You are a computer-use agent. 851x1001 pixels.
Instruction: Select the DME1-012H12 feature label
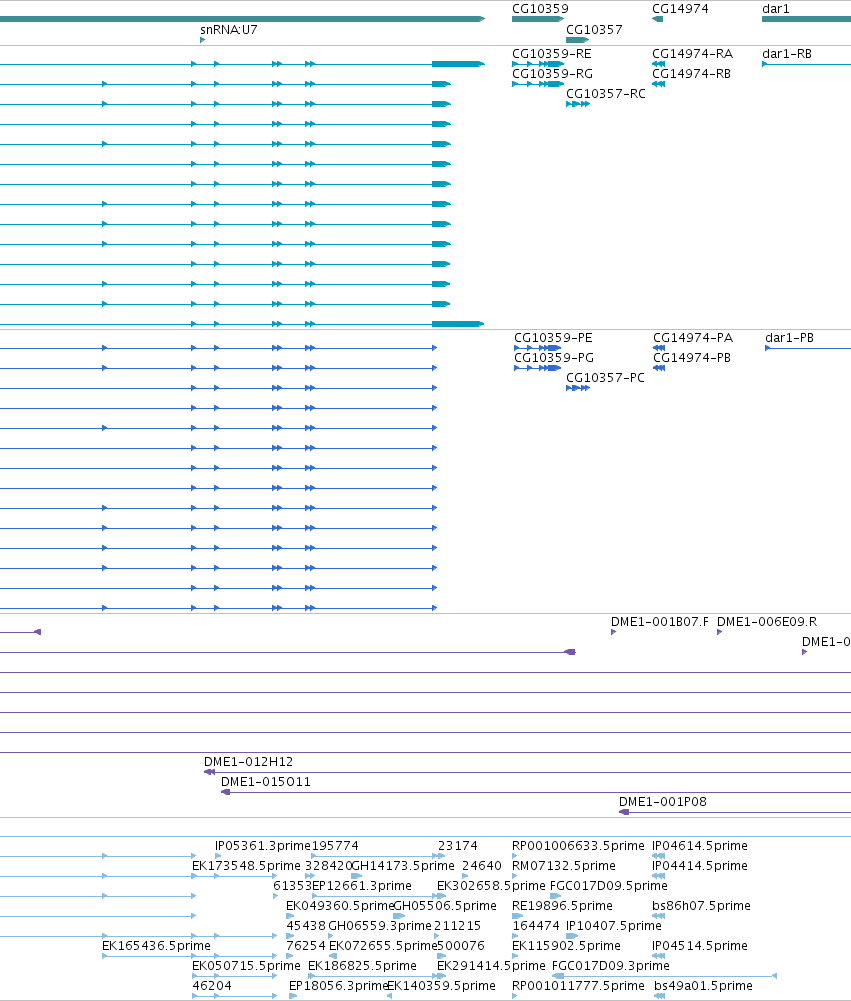tap(248, 762)
